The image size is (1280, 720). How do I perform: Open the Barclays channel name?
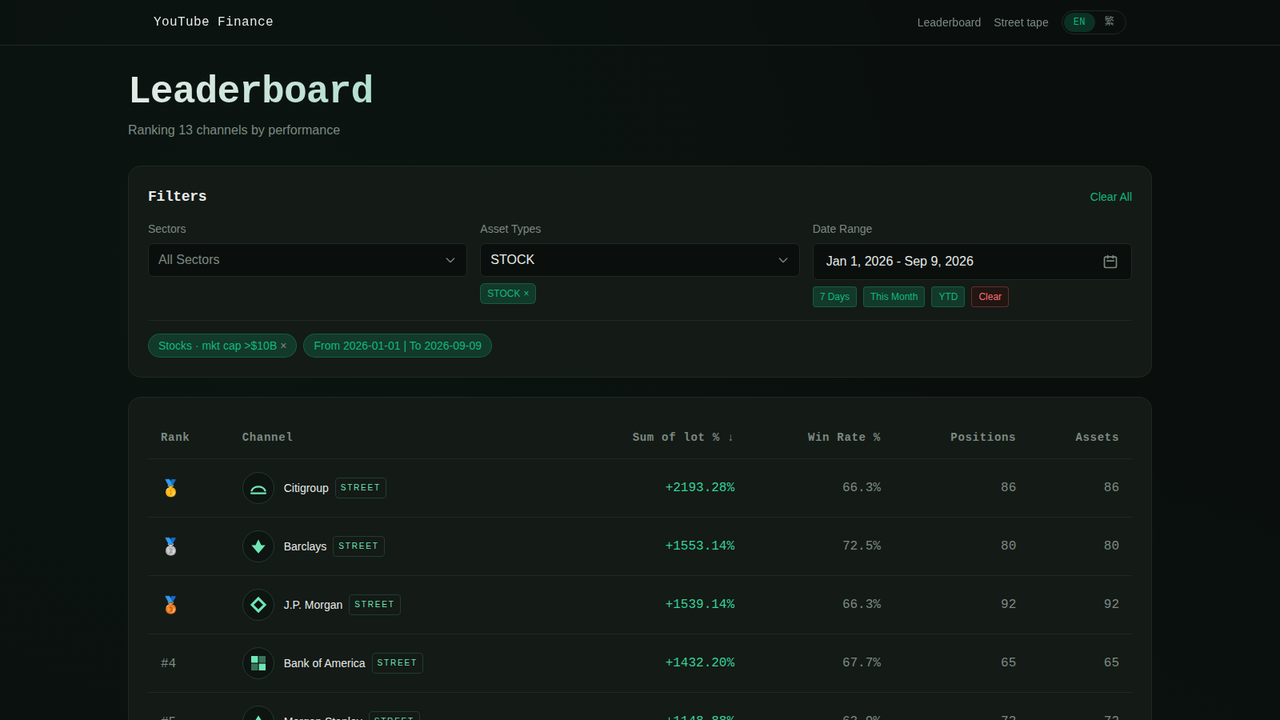(x=305, y=546)
